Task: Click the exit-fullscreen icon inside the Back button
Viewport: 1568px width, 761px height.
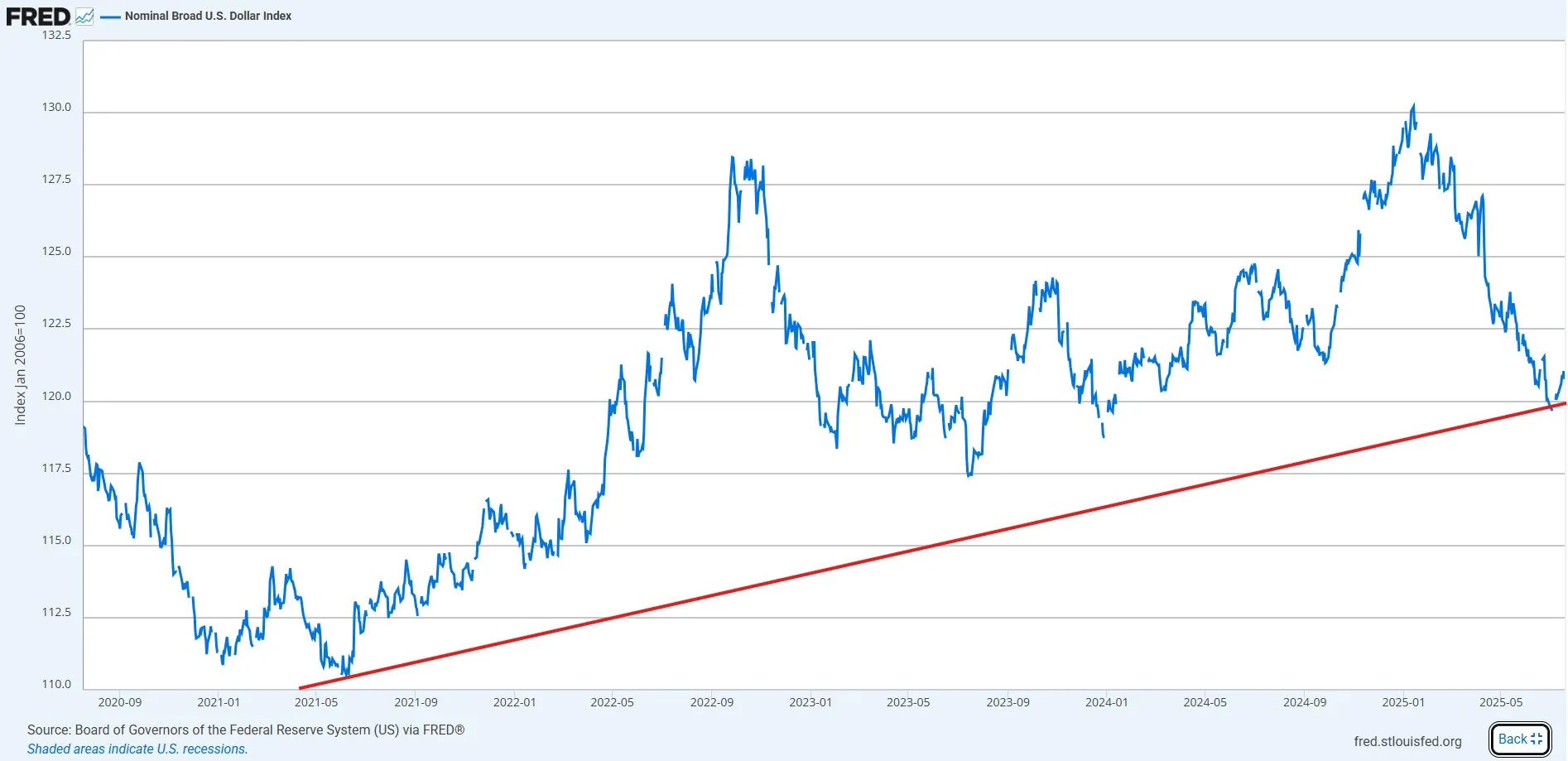Action: tap(1538, 738)
